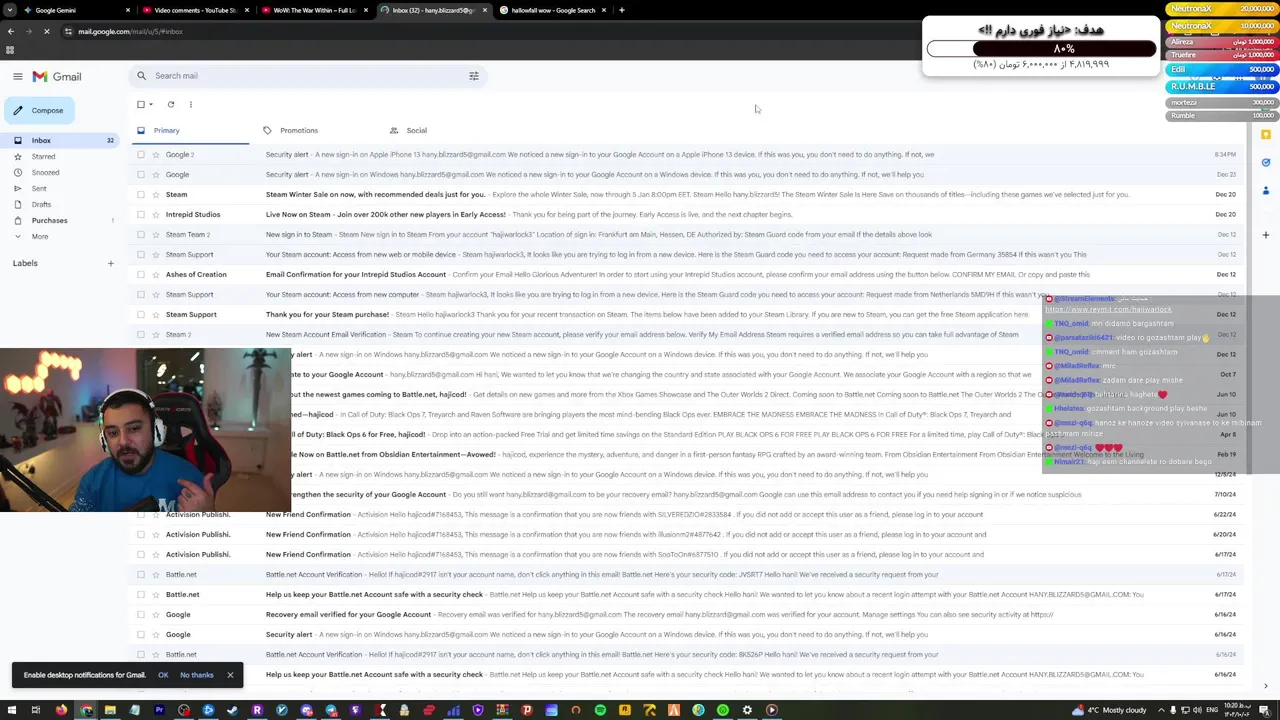Open the Drafts folder
The width and height of the screenshot is (1280, 720).
click(41, 205)
